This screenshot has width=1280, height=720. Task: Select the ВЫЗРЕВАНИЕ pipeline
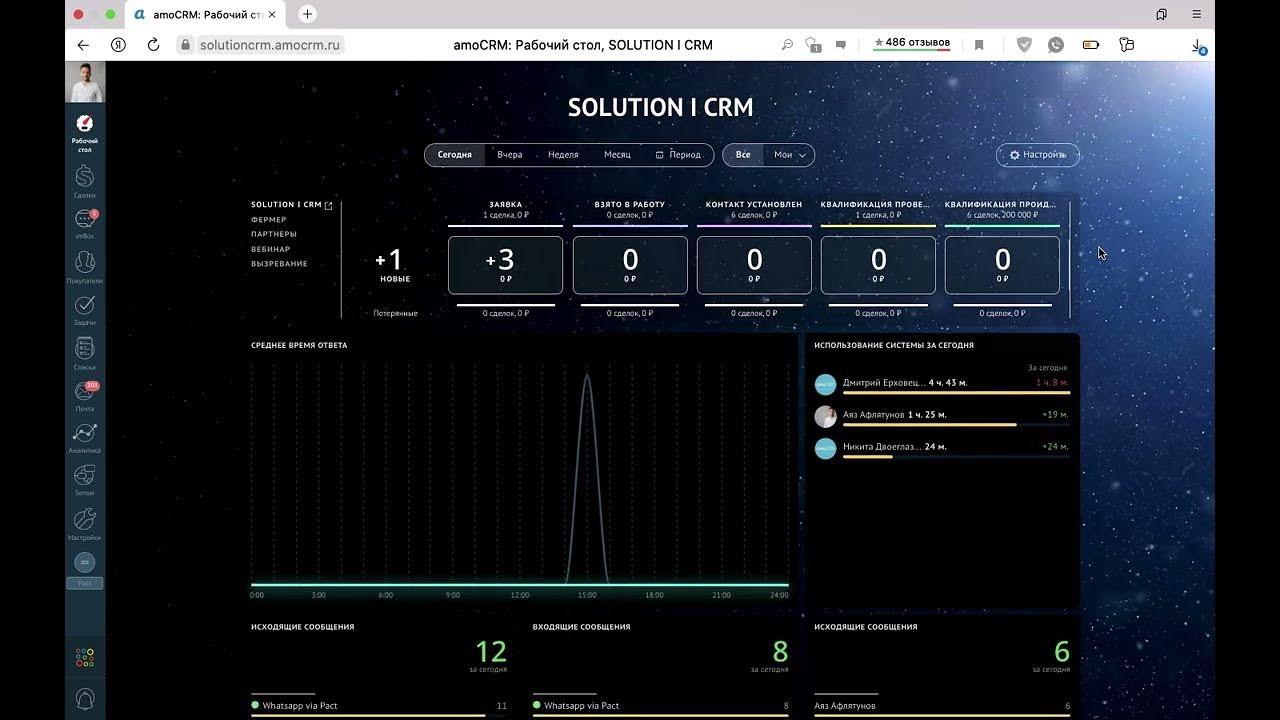click(279, 264)
